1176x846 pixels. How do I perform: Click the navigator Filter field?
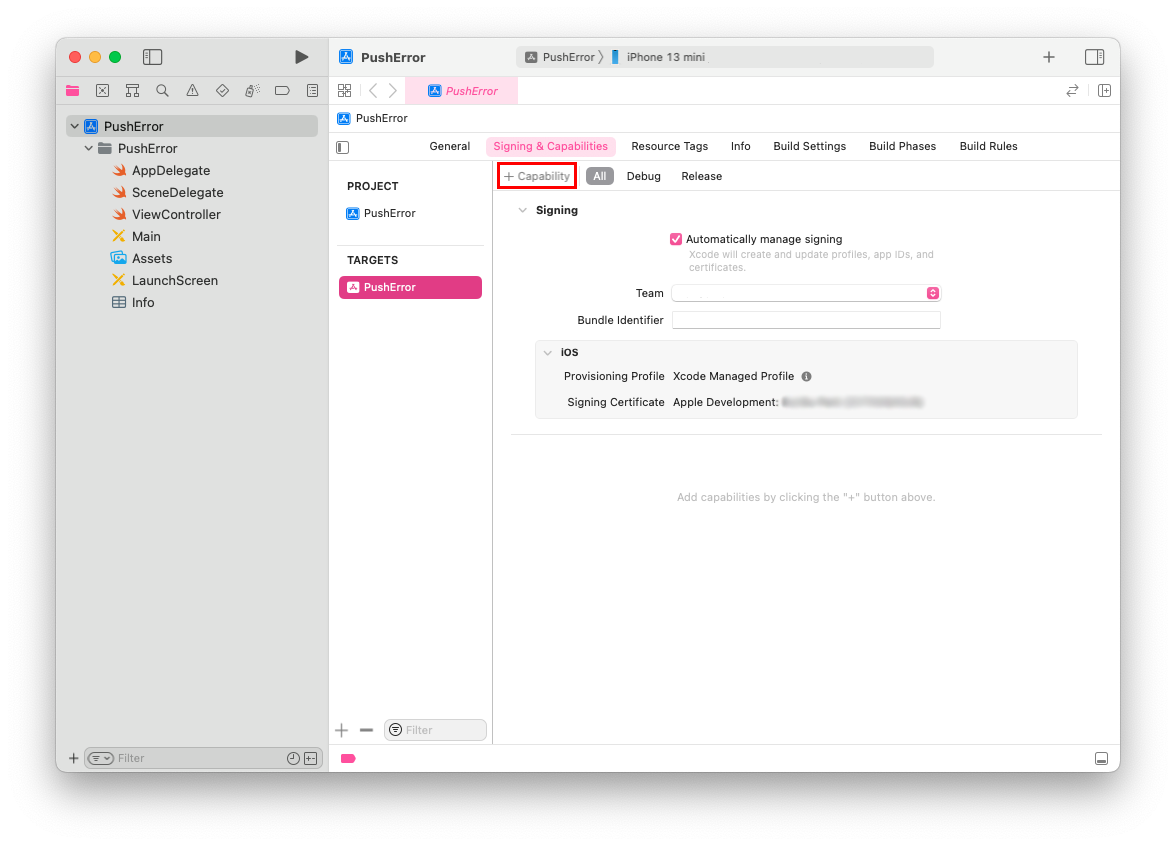coord(203,758)
